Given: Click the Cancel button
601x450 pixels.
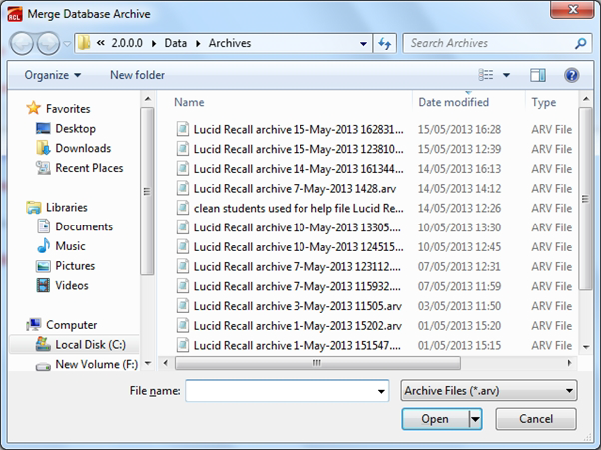Looking at the screenshot, I should tap(536, 419).
